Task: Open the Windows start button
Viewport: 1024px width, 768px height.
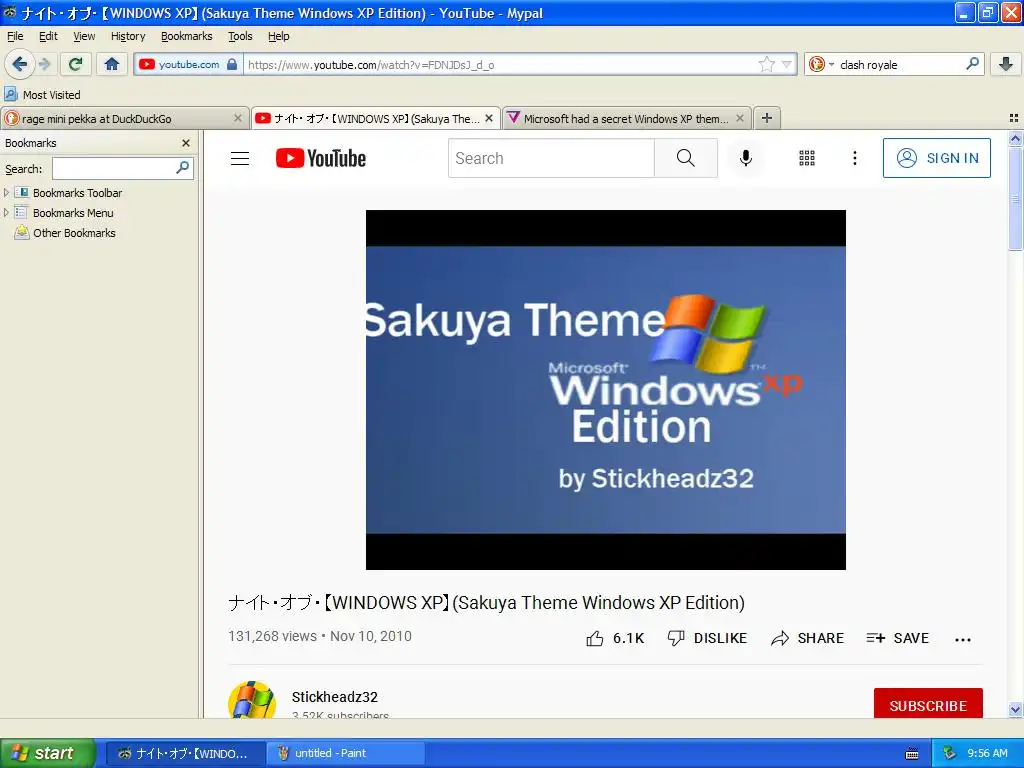Action: (x=47, y=753)
